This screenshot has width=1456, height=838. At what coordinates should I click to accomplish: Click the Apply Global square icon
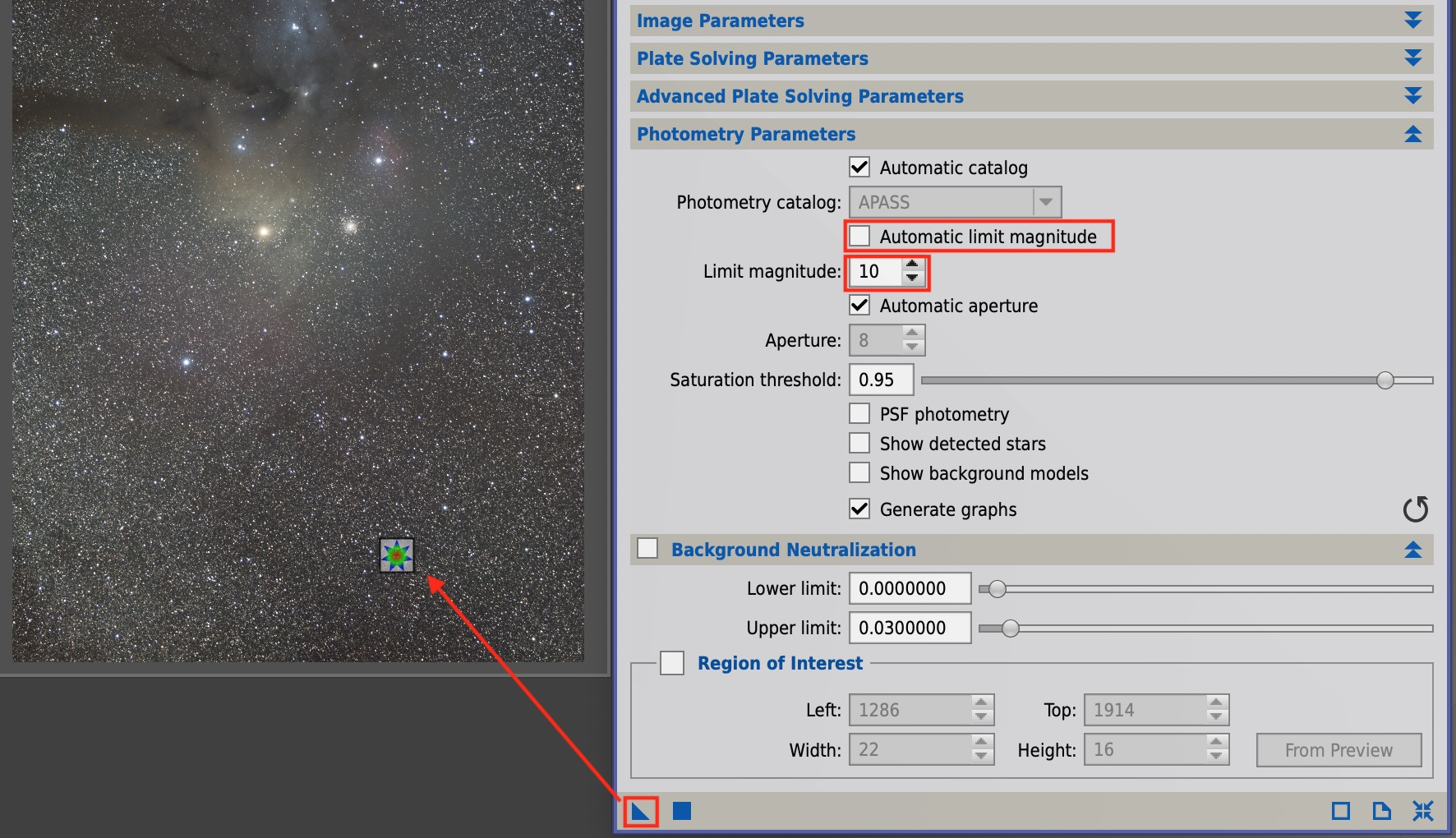[682, 812]
